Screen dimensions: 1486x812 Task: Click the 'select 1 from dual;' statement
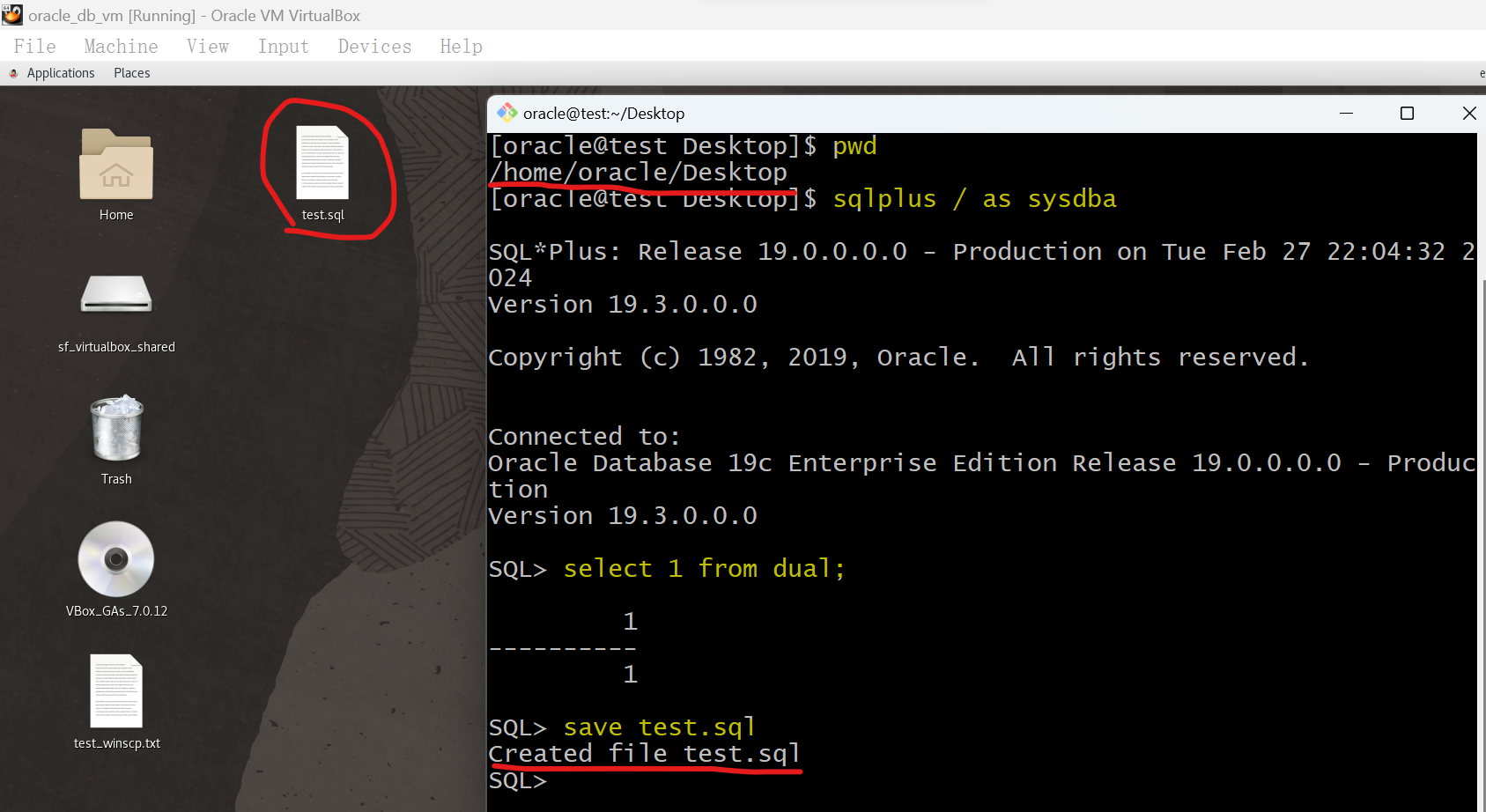pos(704,569)
